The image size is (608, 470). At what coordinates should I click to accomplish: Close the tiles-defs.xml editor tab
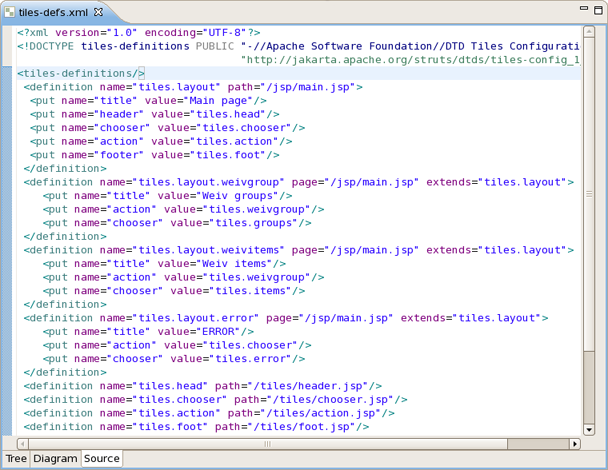coord(98,12)
